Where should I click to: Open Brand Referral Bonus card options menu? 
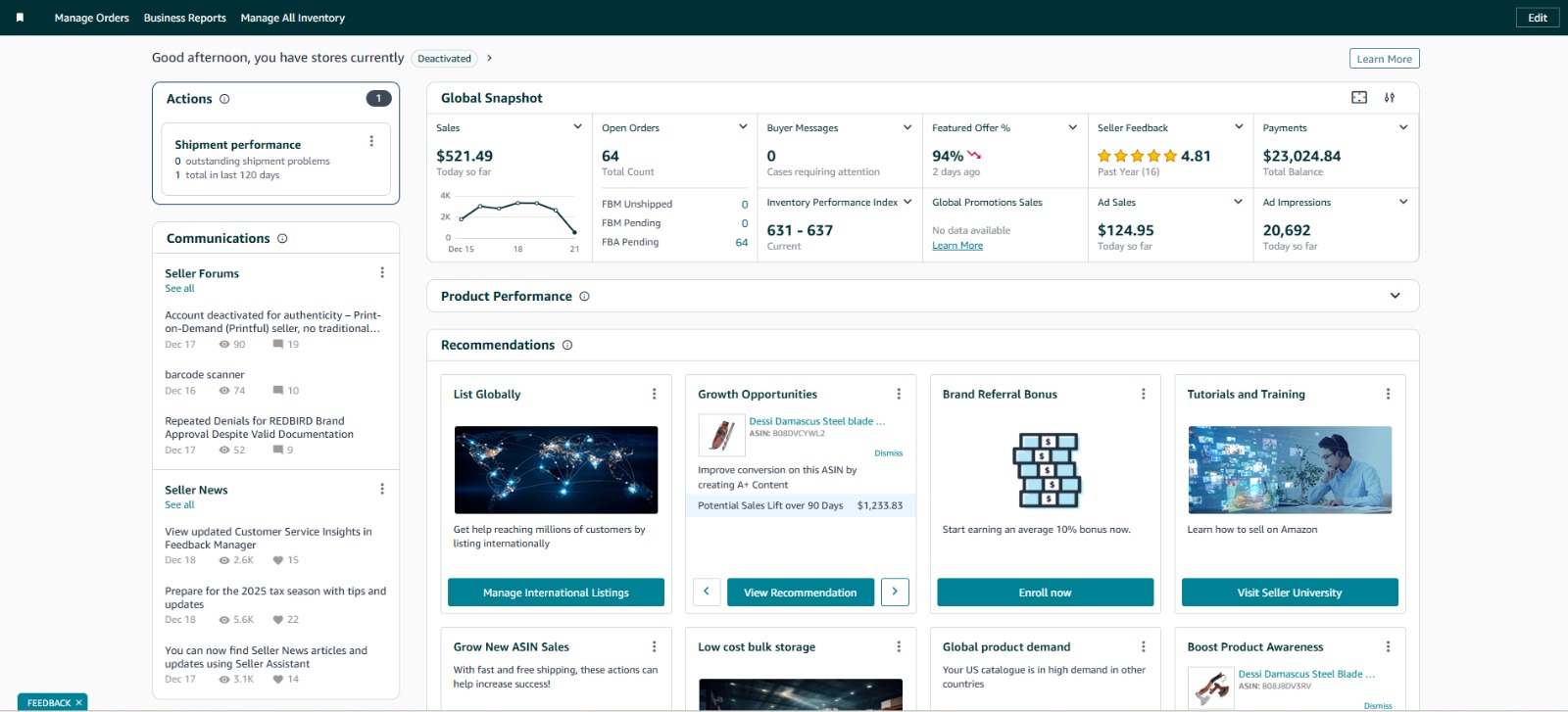pyautogui.click(x=1143, y=394)
